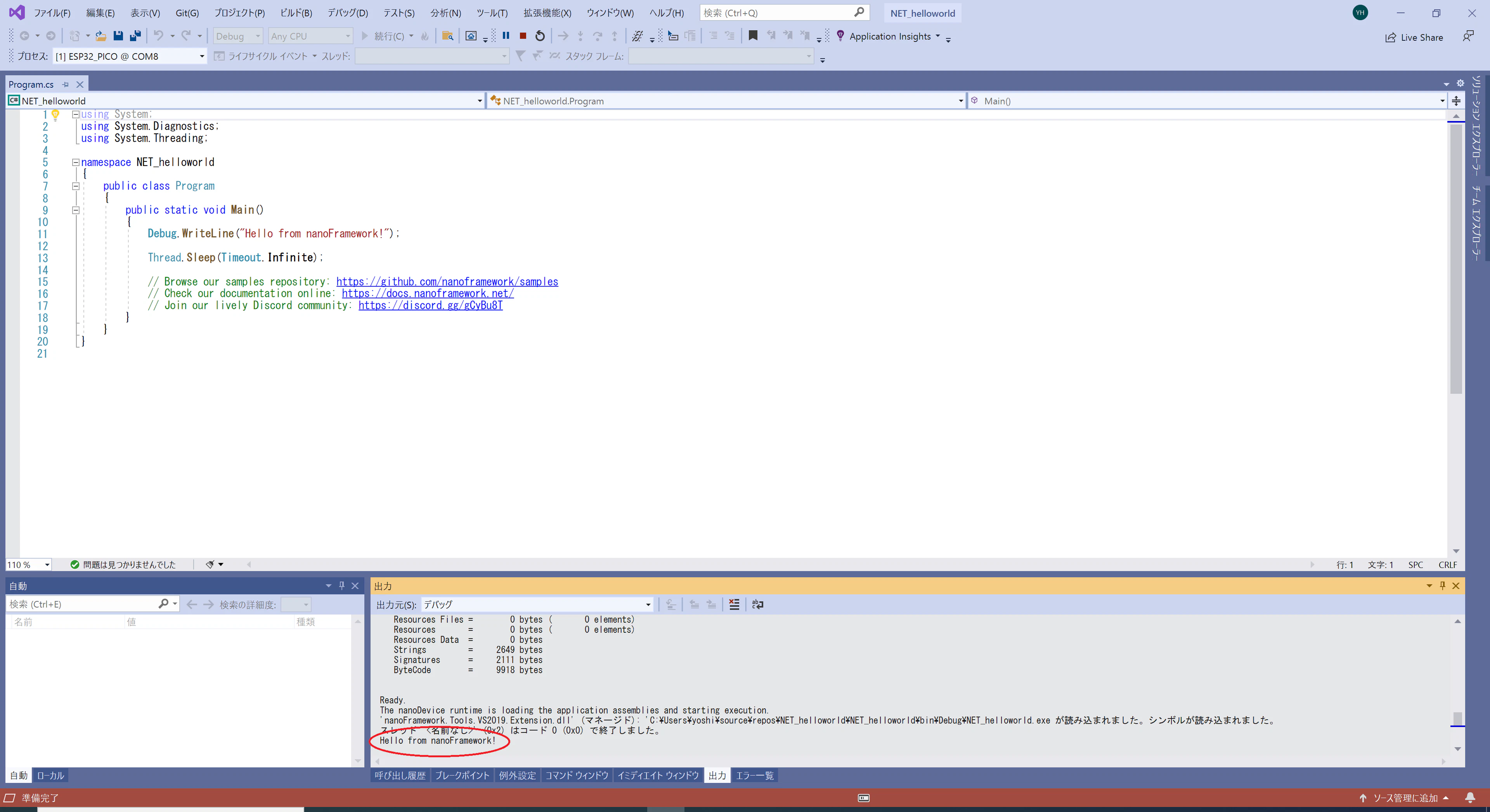Image resolution: width=1490 pixels, height=812 pixels.
Task: Click the Restart debugging icon
Action: (540, 36)
